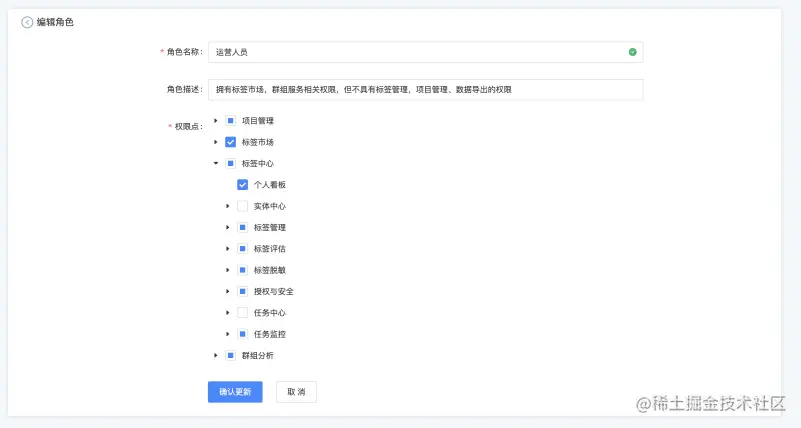Screen dimensions: 801x428
Task: Expand the 授权与安全 tree node
Action: 228,292
